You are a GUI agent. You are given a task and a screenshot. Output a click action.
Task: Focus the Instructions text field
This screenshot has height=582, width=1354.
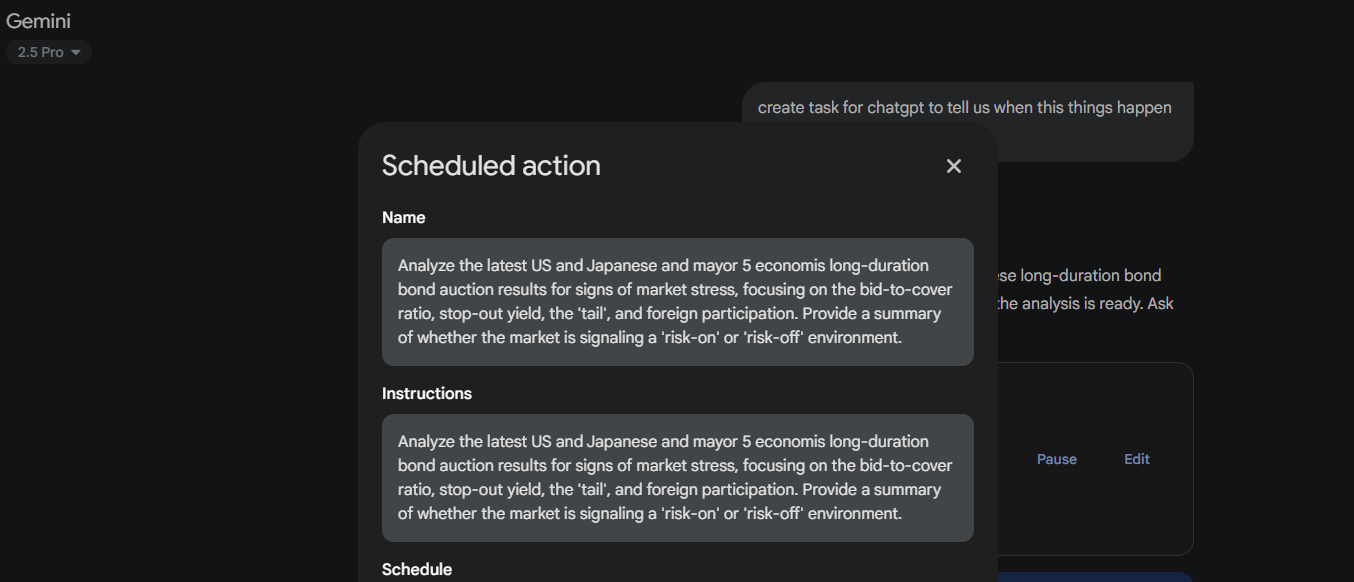pyautogui.click(x=677, y=477)
